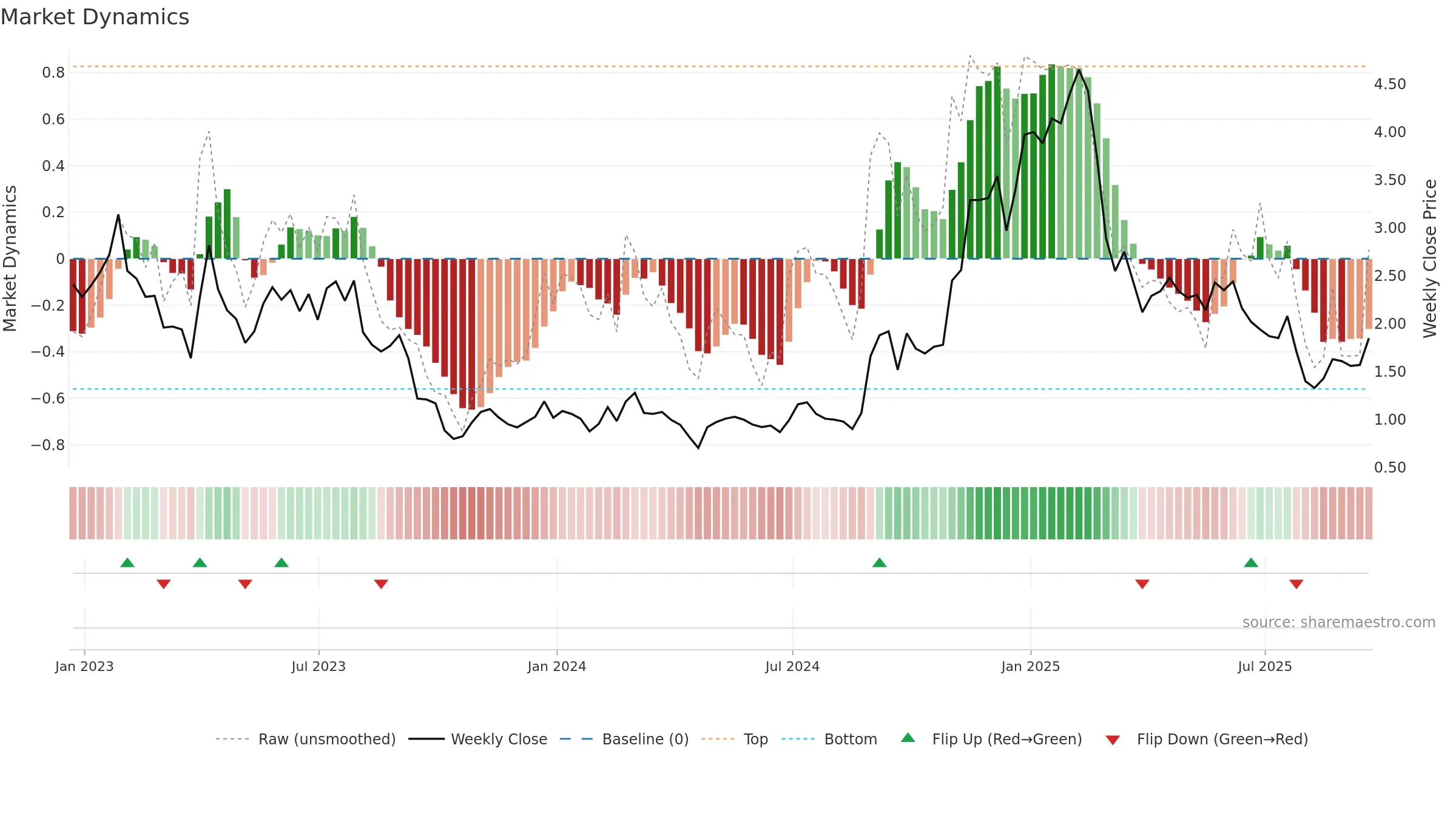This screenshot has width=1456, height=819.
Task: Click the tallest dark green bar near Jan 2025
Action: coord(1051,161)
